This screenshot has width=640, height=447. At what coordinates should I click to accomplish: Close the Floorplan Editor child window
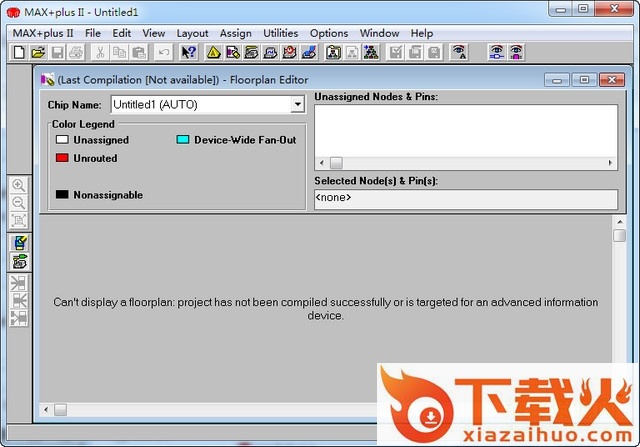pos(611,80)
